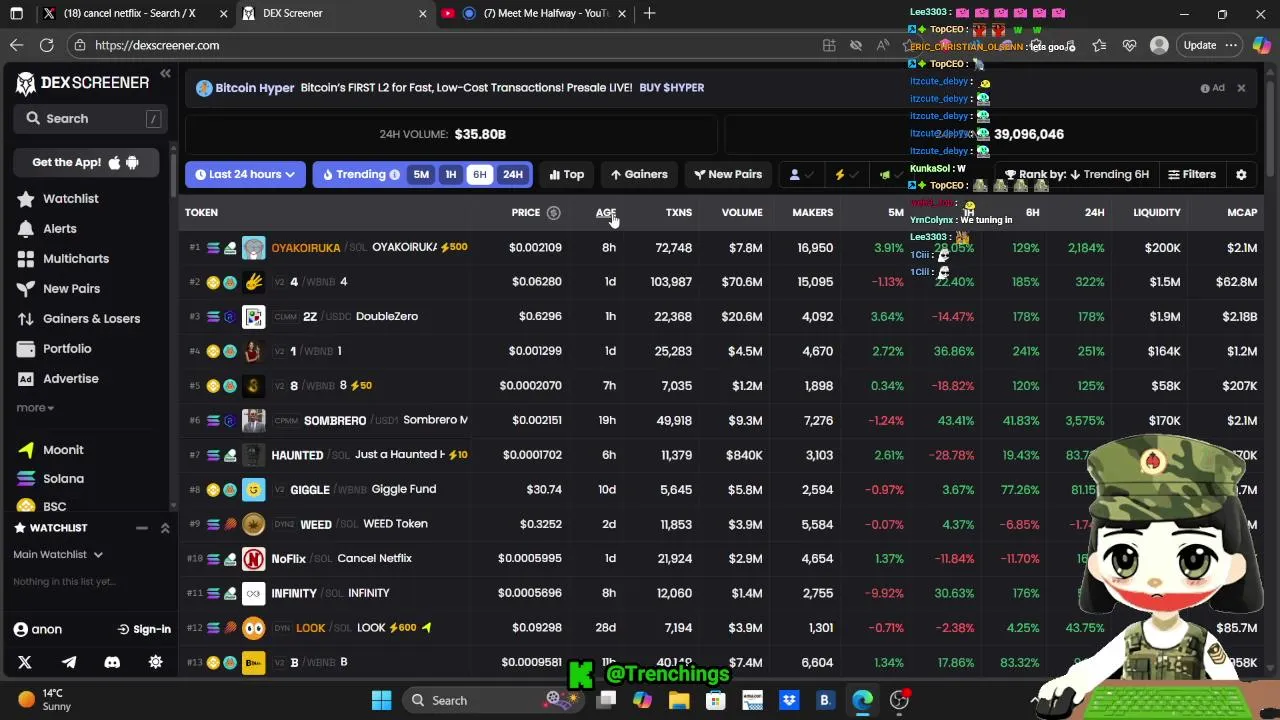This screenshot has width=1280, height=720.
Task: Open the SOMBRERO token row
Action: tap(720, 420)
